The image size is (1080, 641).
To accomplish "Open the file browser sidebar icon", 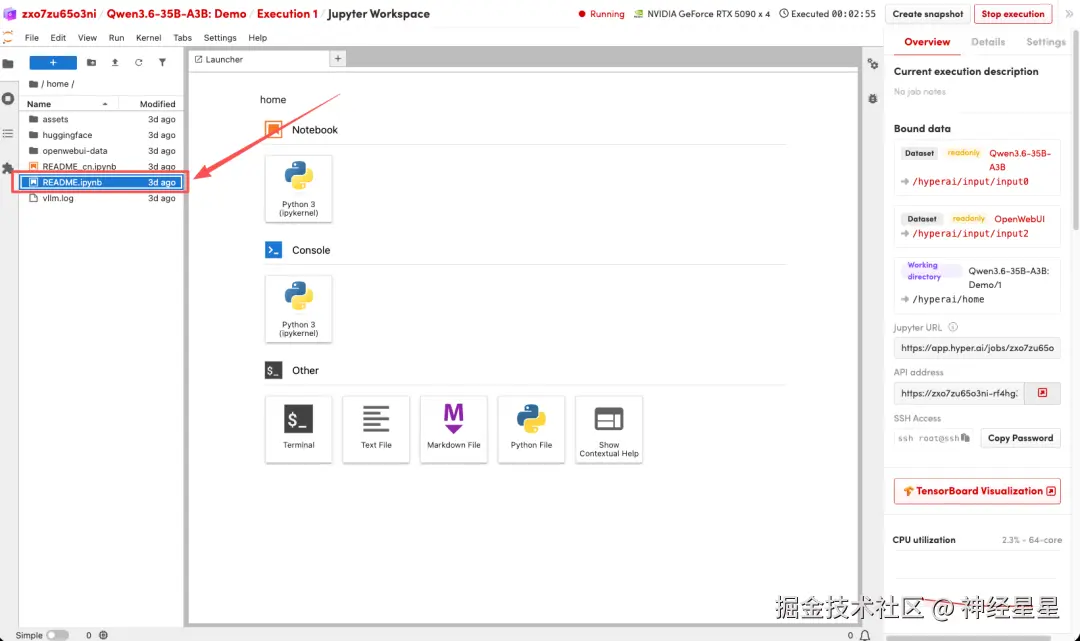I will [x=8, y=63].
